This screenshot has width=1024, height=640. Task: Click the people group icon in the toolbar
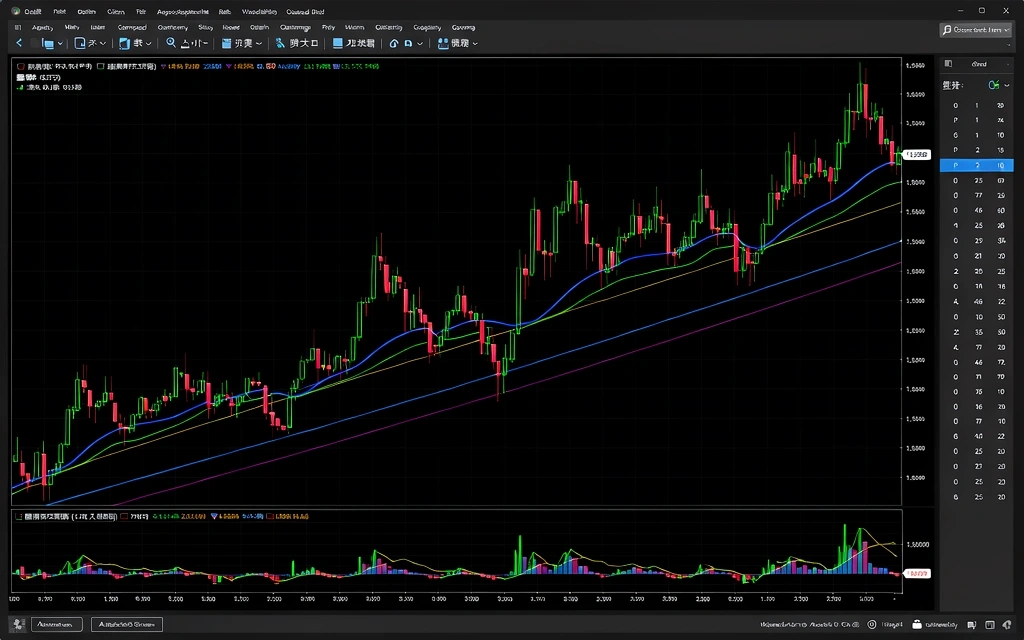tap(444, 44)
